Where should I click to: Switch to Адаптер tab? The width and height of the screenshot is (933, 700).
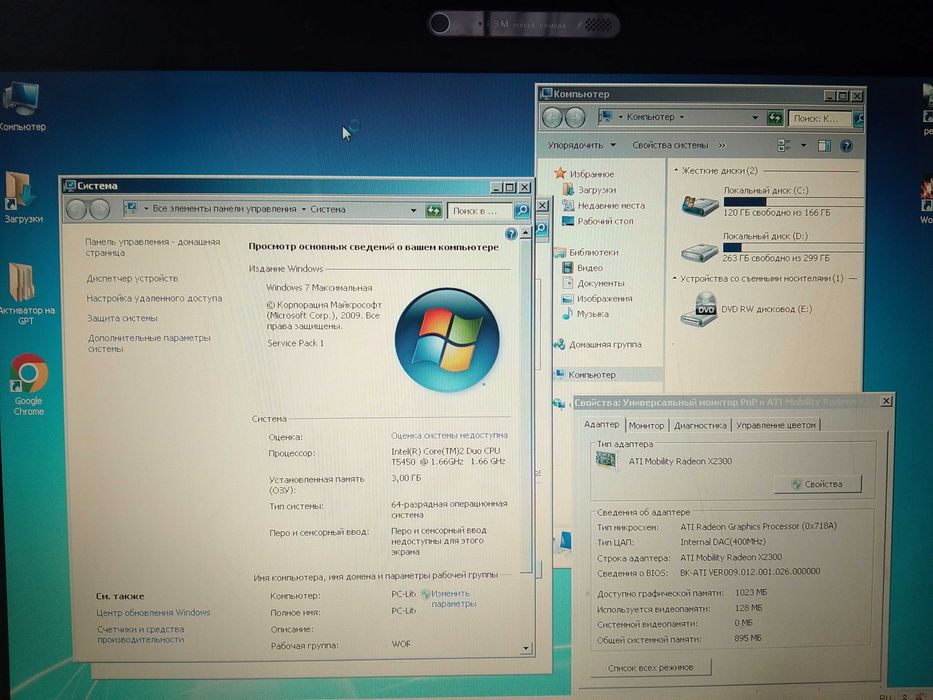point(602,424)
